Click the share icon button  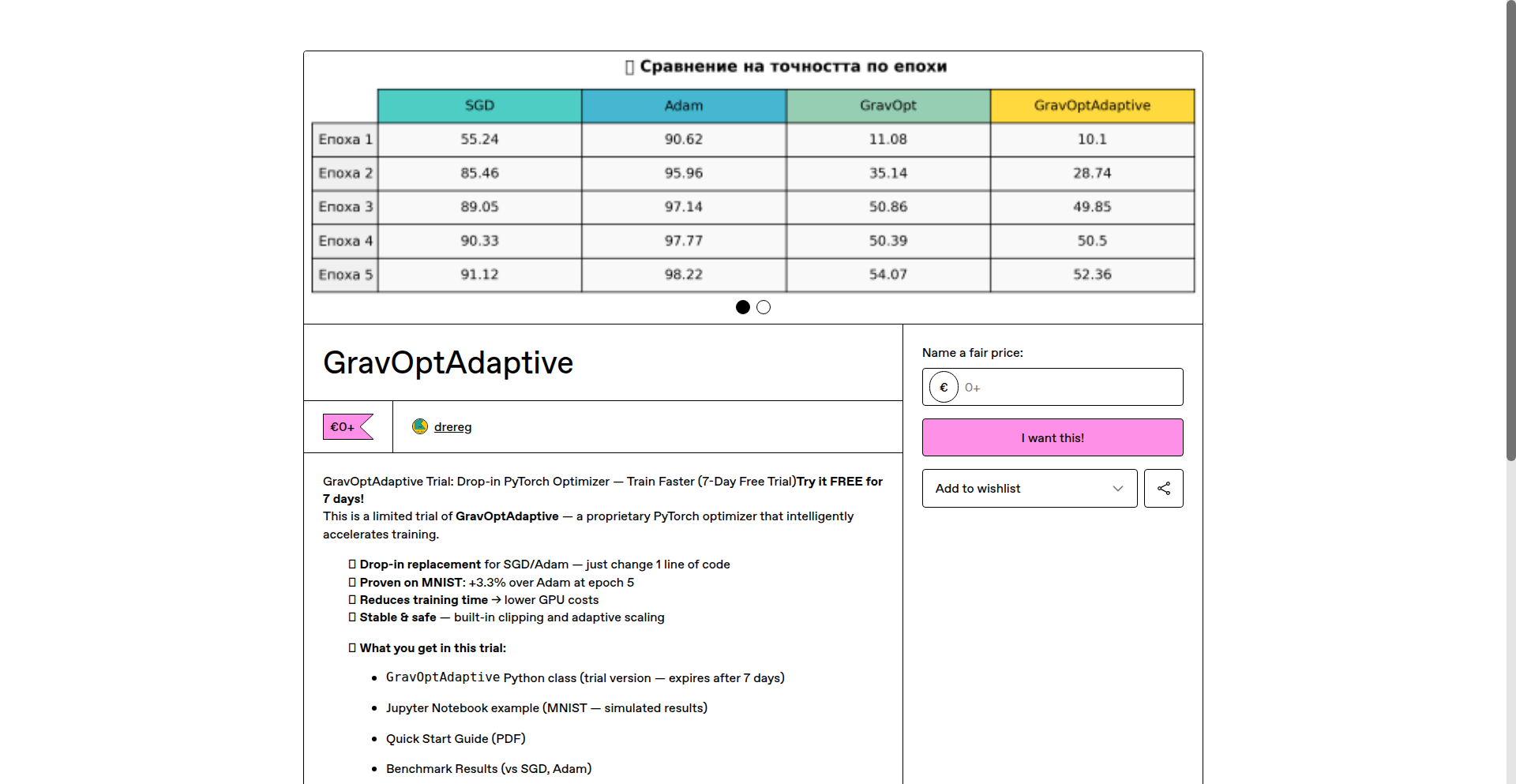click(1163, 488)
